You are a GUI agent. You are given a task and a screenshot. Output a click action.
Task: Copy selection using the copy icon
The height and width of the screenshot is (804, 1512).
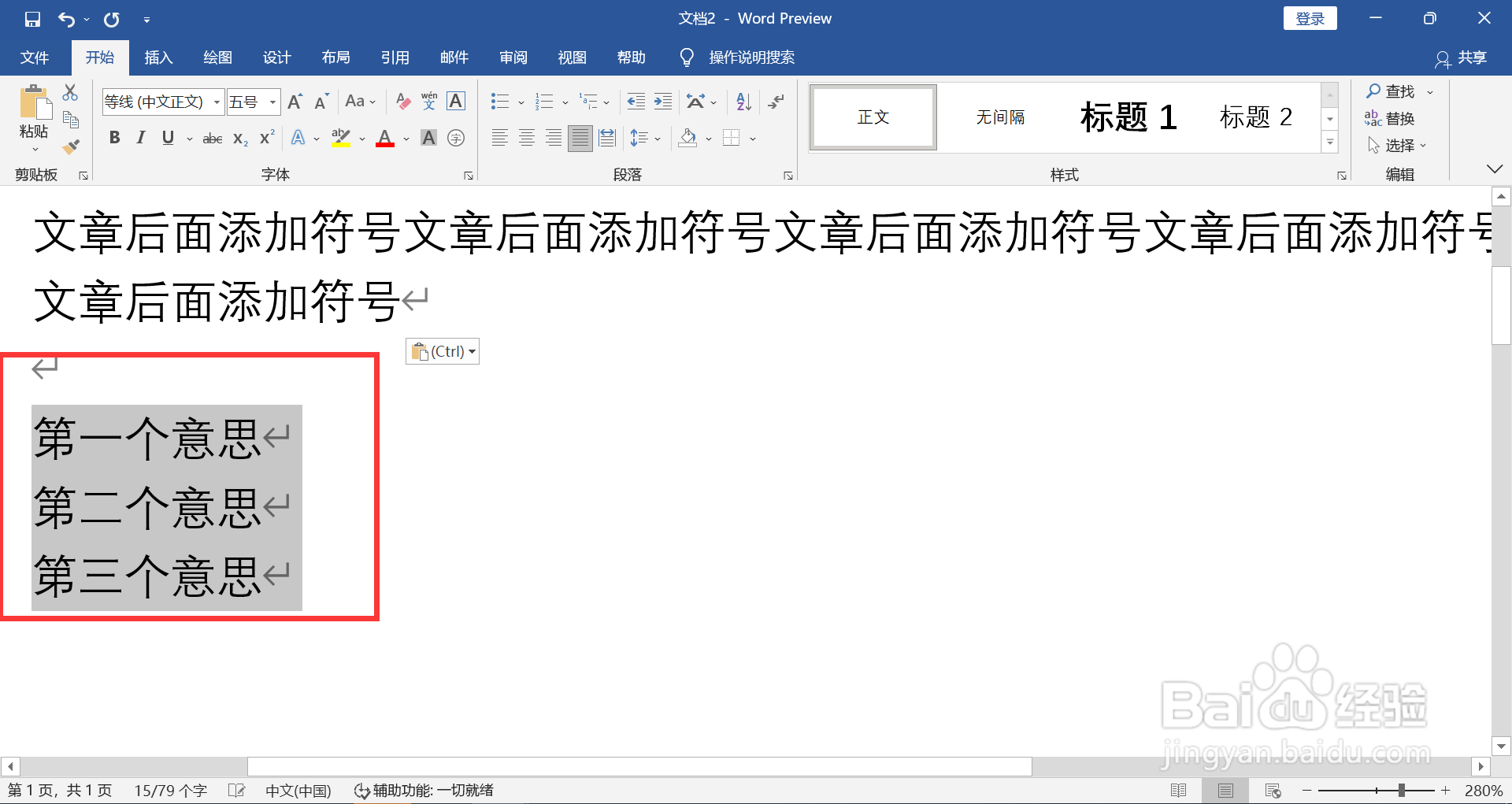coord(70,120)
